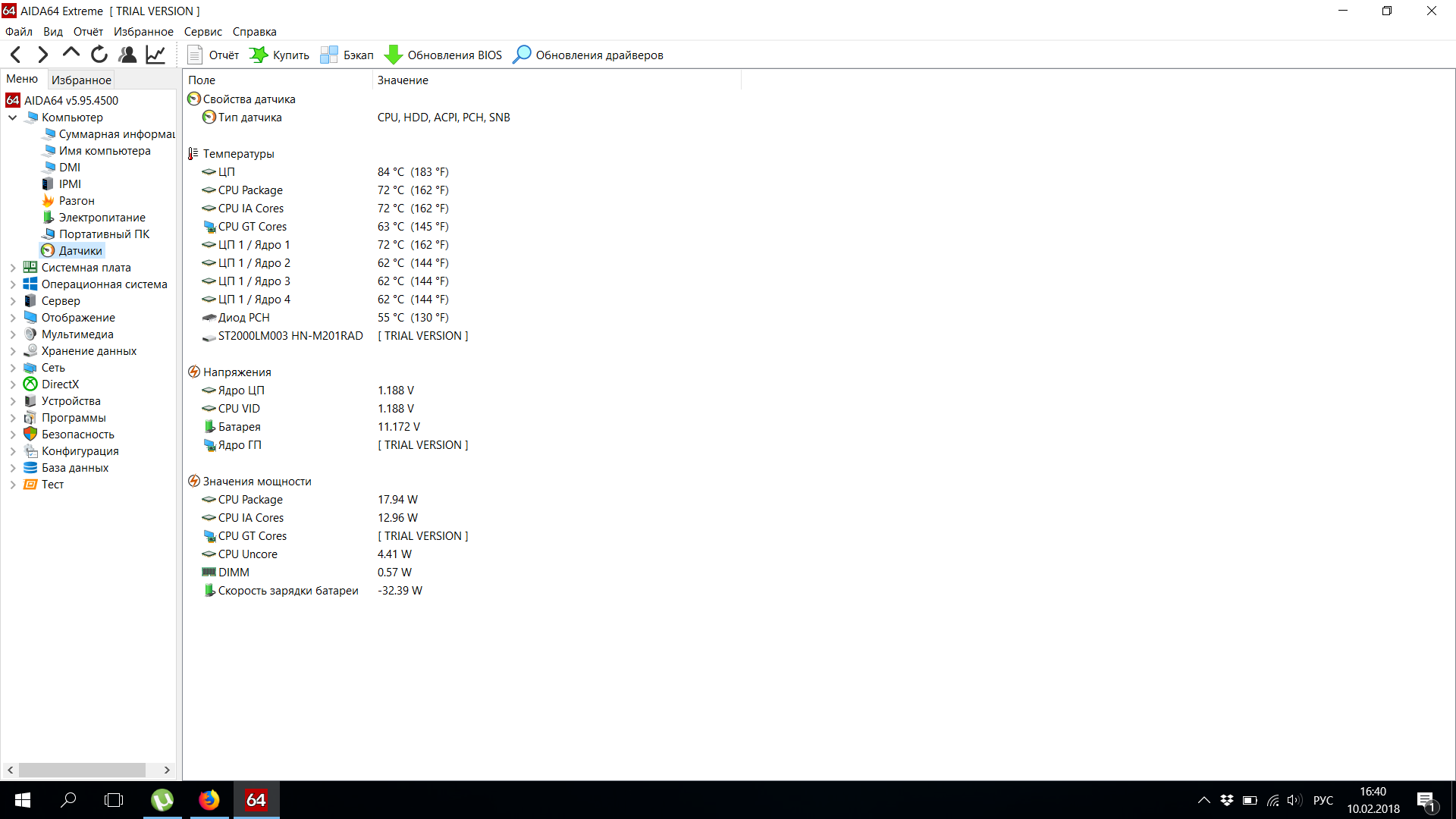Select Разгон in the sidebar tree
Image resolution: width=1456 pixels, height=819 pixels.
[x=77, y=201]
